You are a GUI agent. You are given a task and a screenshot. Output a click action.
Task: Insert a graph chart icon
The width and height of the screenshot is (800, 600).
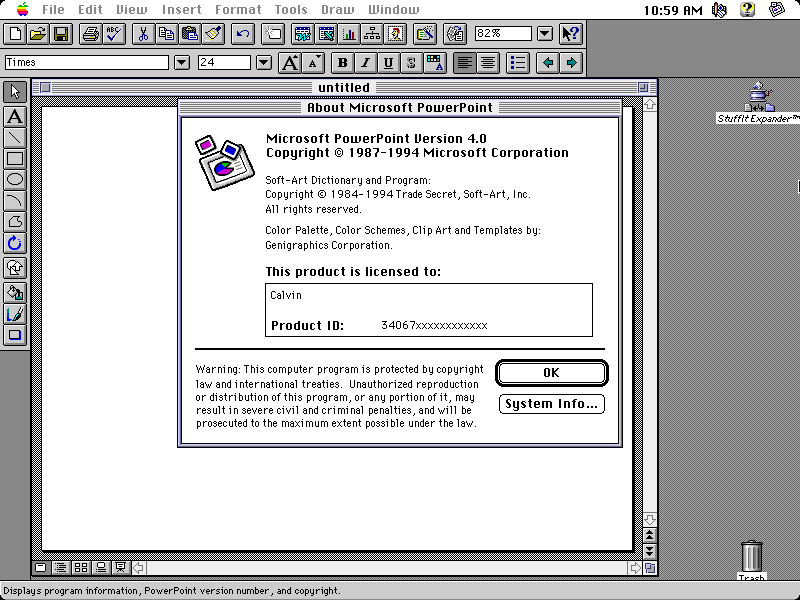[x=349, y=34]
